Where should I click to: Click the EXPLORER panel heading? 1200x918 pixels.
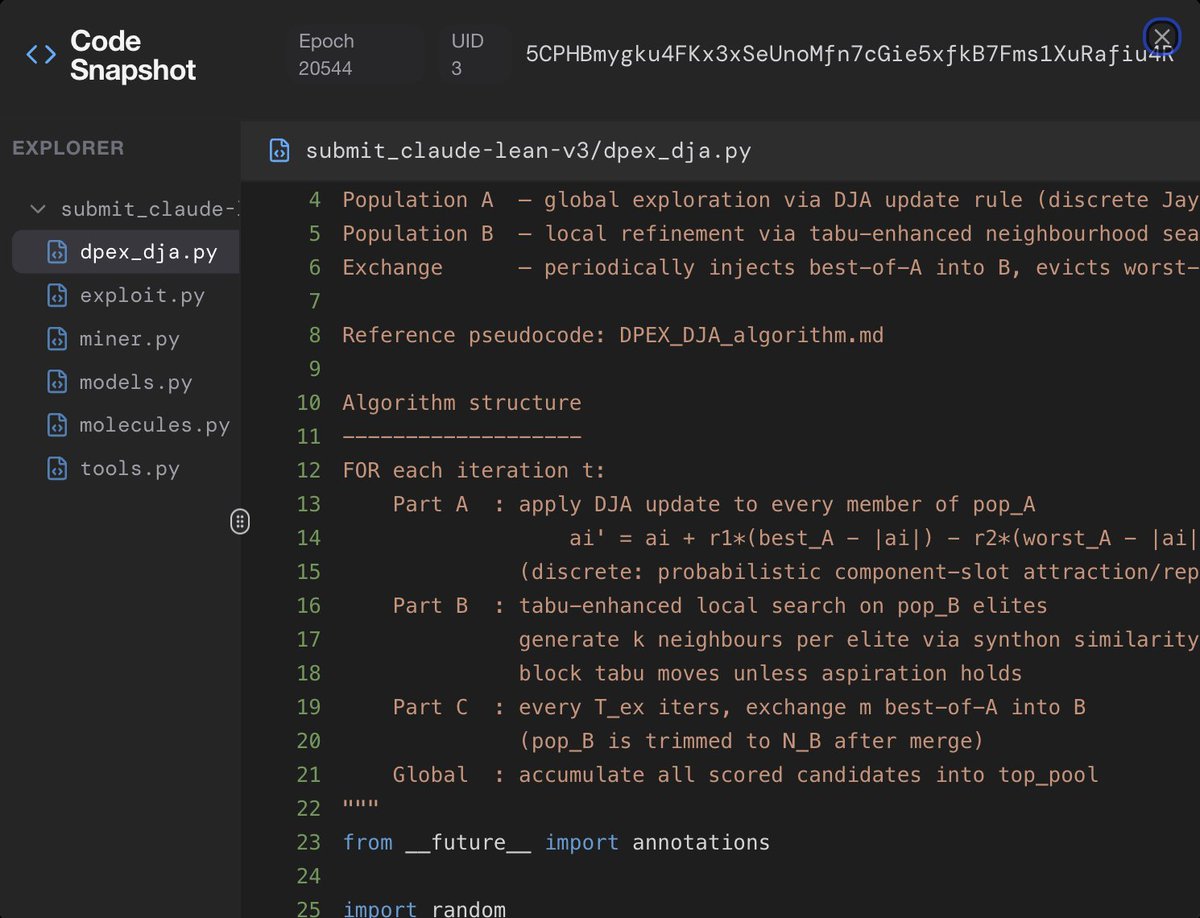[68, 148]
